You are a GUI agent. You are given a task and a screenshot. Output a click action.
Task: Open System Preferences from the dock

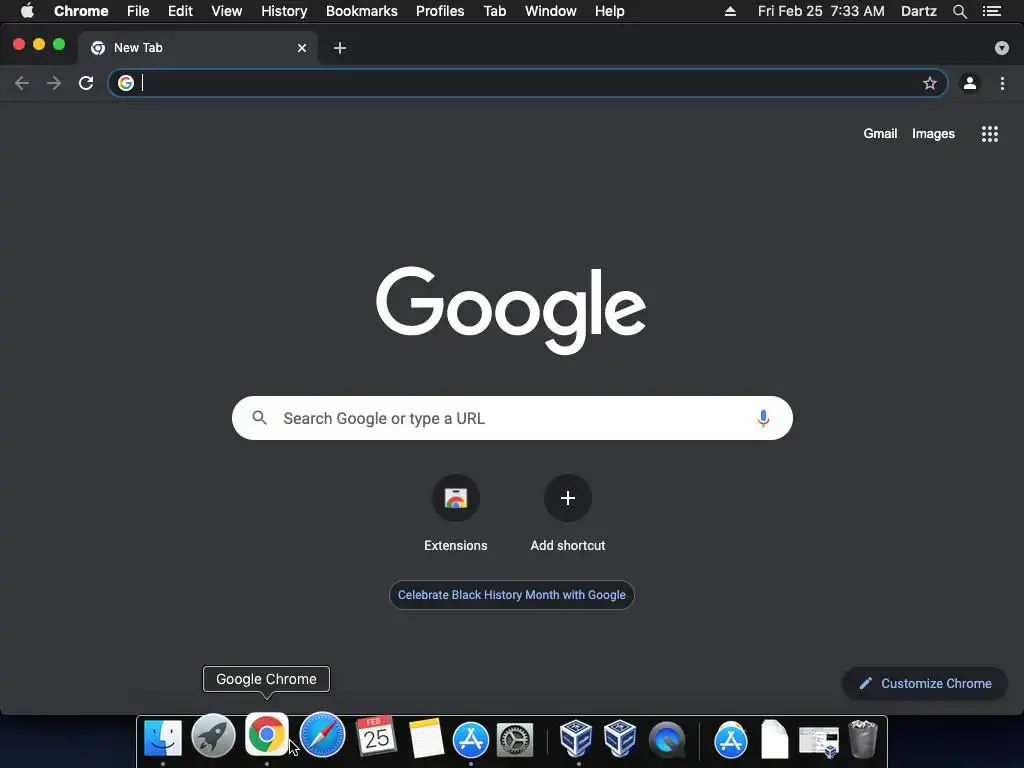click(515, 740)
